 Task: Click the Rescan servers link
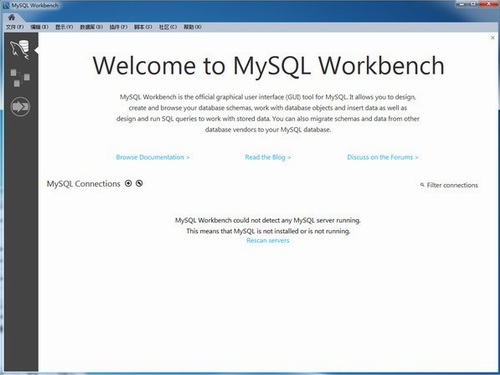pos(268,240)
